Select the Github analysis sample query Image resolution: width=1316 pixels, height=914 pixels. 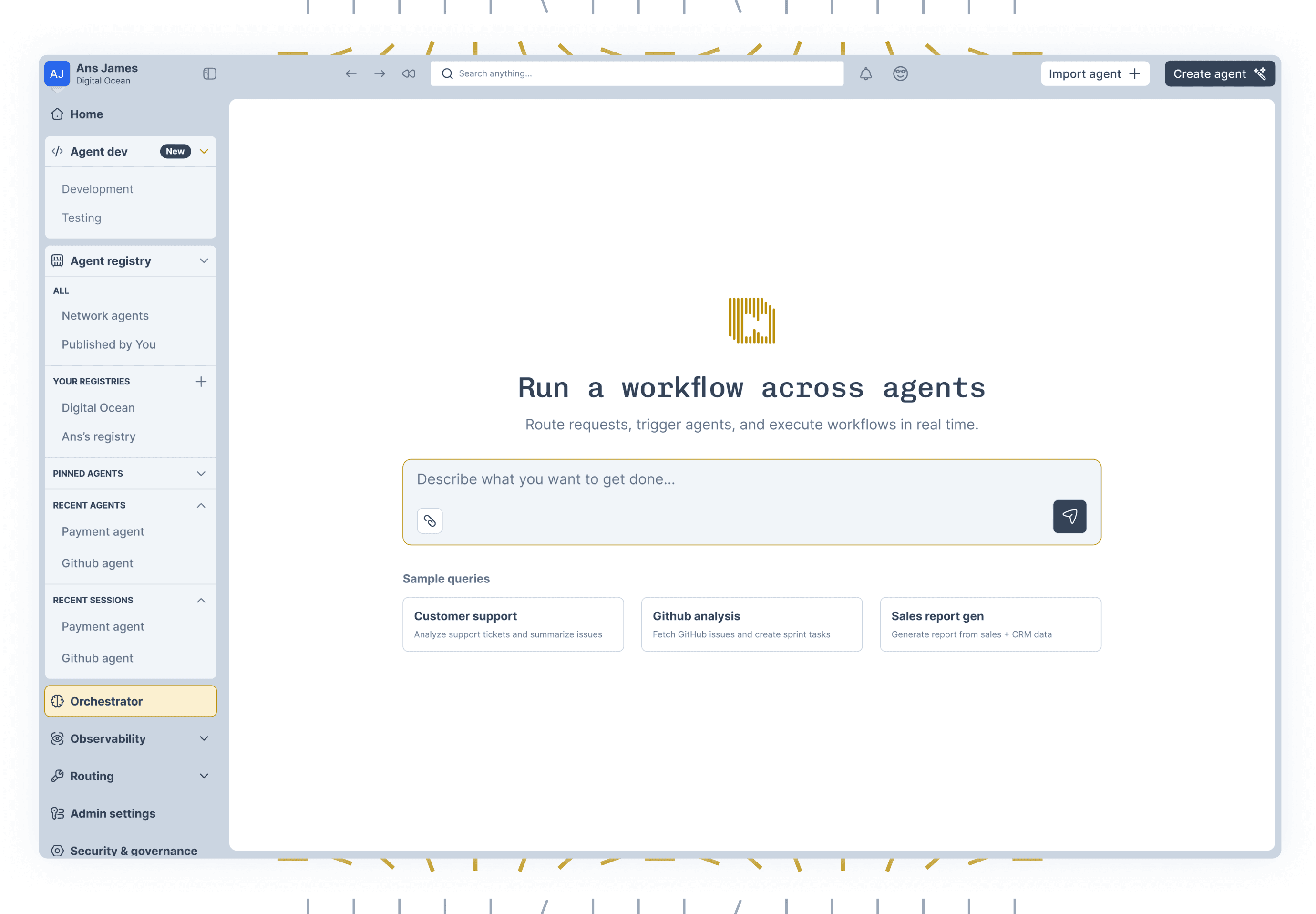point(751,624)
